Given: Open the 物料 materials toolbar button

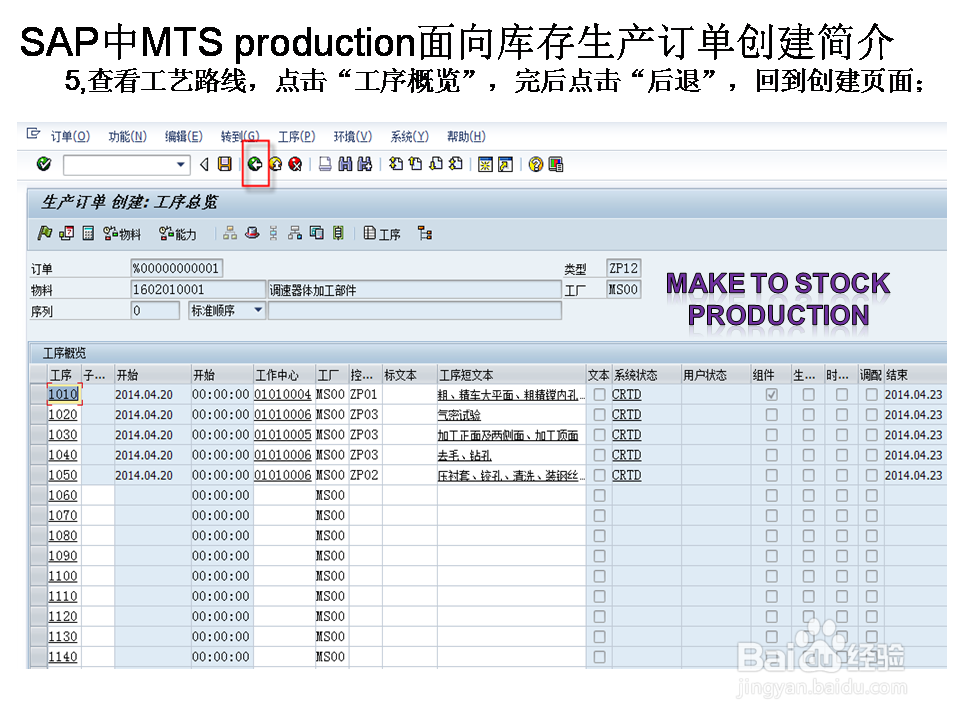Looking at the screenshot, I should 122,233.
